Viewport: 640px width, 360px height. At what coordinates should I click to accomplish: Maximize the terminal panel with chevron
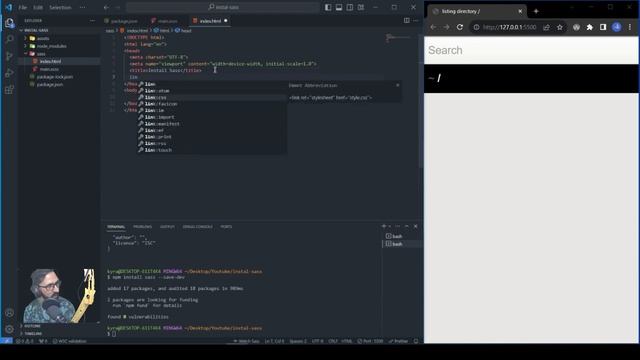pyautogui.click(x=407, y=226)
